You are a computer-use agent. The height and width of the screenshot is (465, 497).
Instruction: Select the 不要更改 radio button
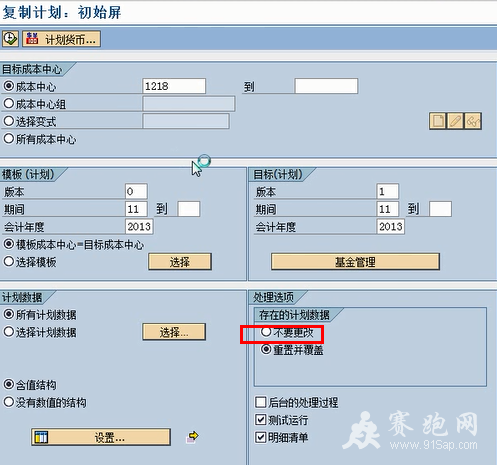point(266,332)
